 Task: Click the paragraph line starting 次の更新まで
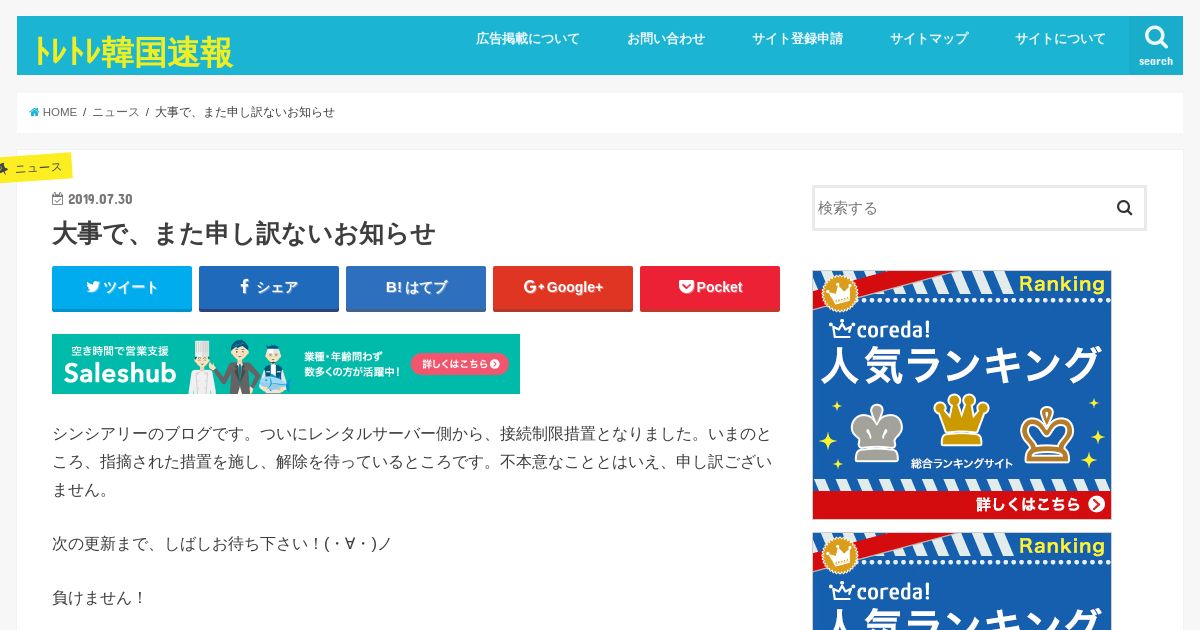tap(222, 544)
